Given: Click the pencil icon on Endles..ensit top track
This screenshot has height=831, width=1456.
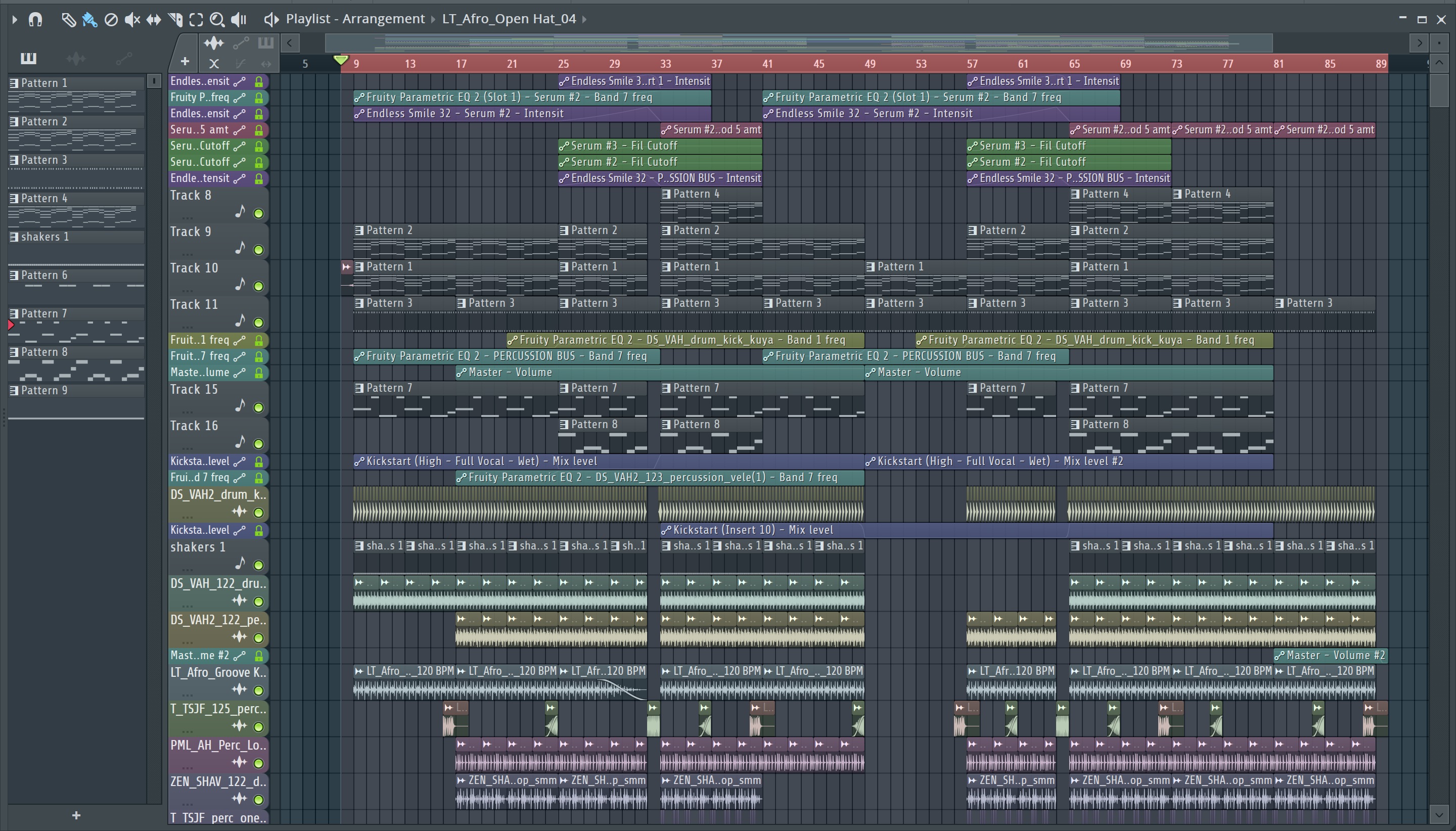Looking at the screenshot, I should [x=240, y=81].
